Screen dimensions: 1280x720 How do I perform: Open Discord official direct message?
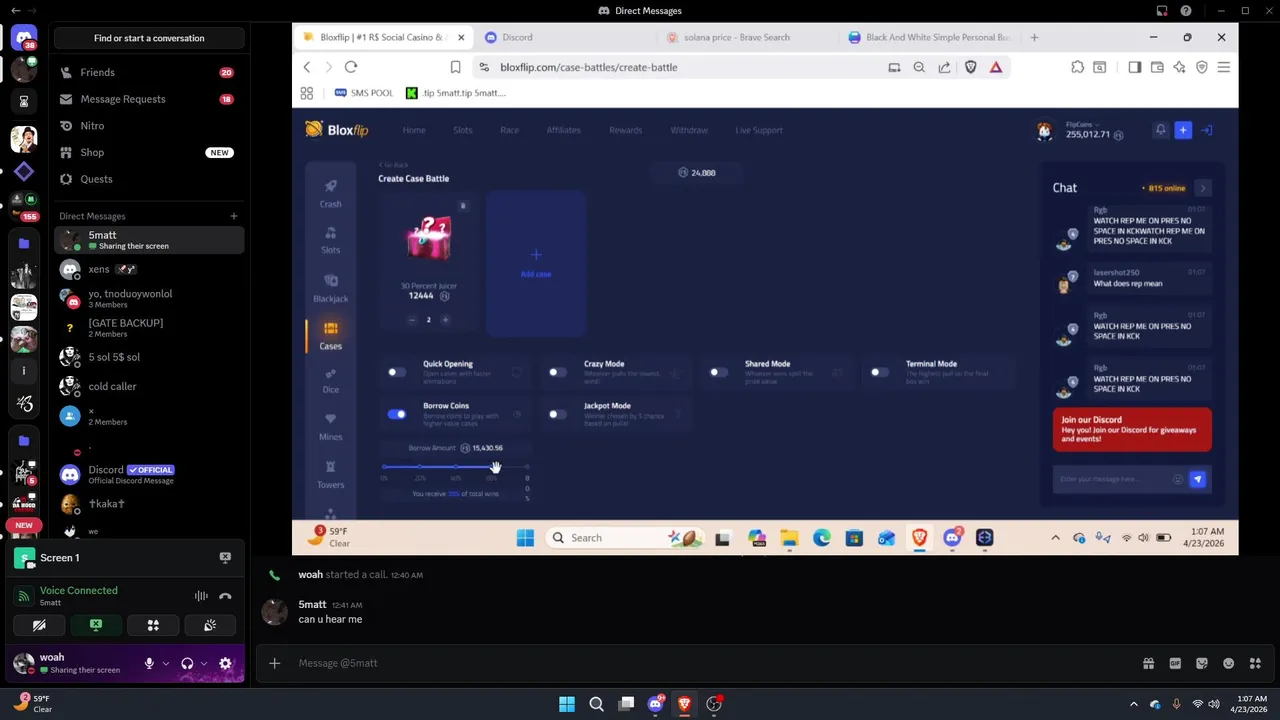(149, 474)
